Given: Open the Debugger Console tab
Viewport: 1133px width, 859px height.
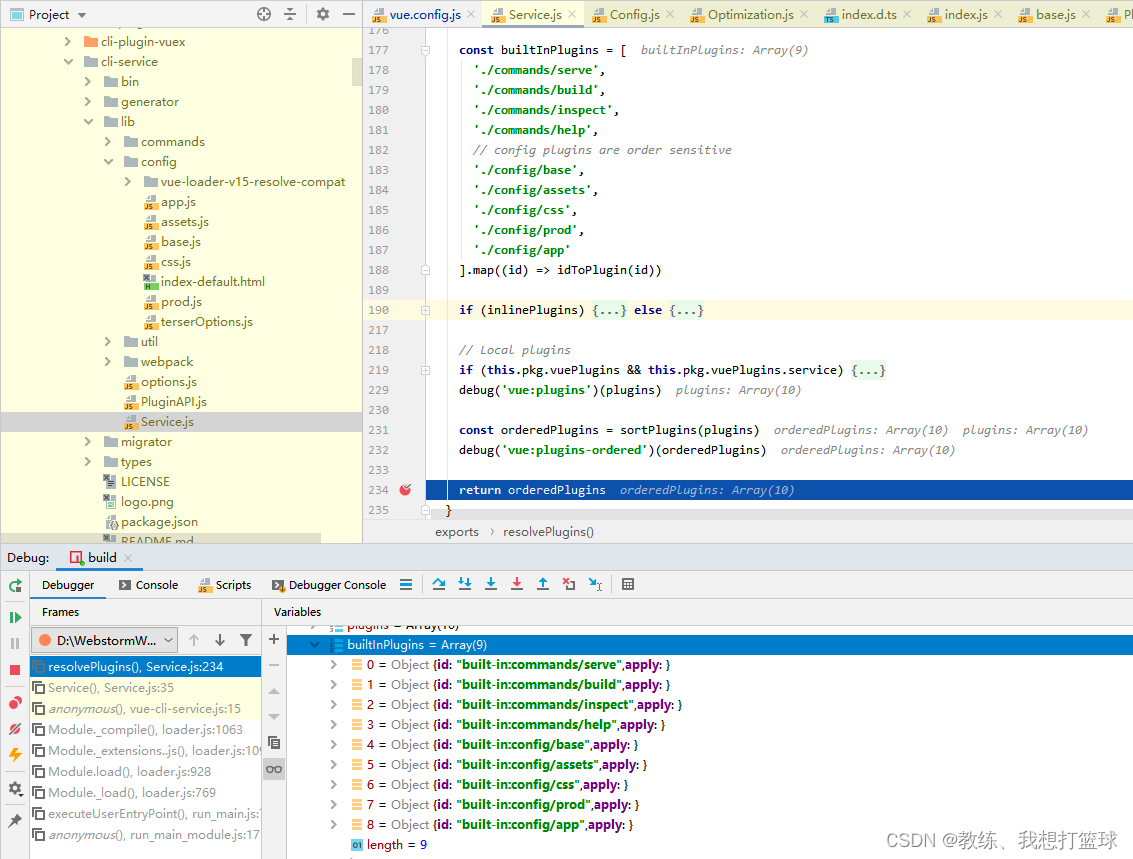Looking at the screenshot, I should click(x=329, y=585).
